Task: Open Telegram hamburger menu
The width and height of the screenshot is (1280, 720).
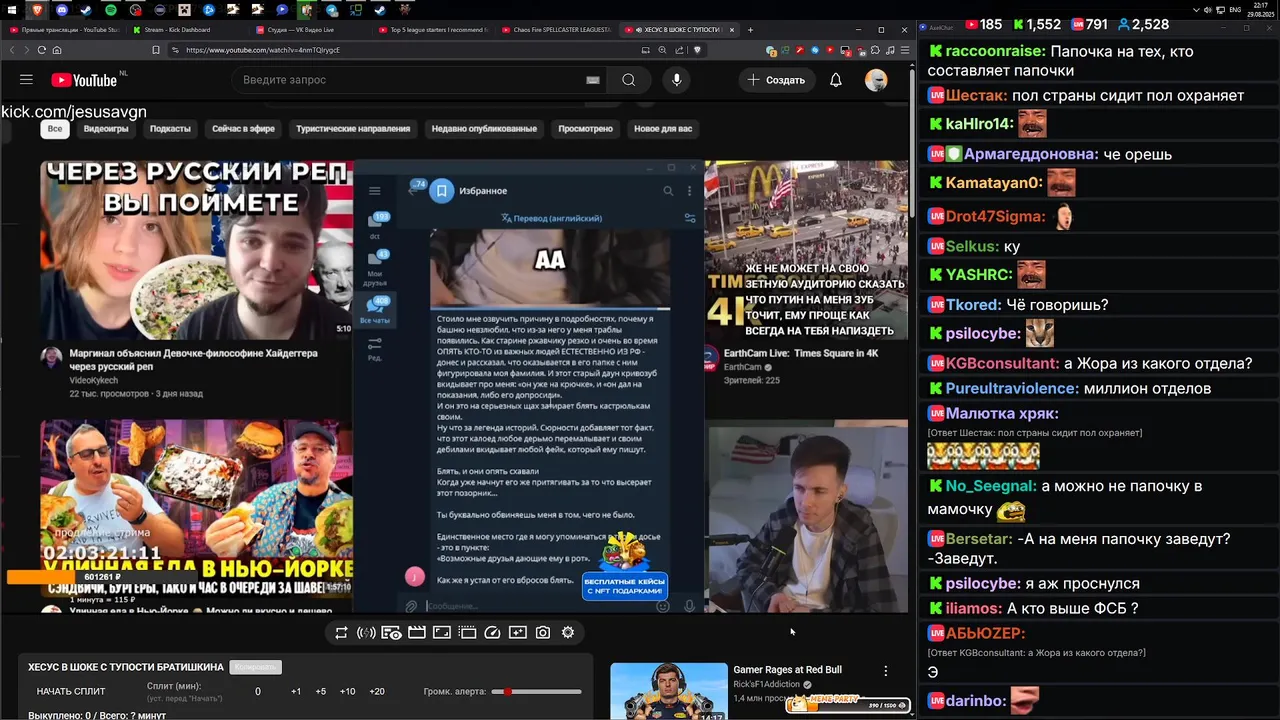Action: pos(375,191)
